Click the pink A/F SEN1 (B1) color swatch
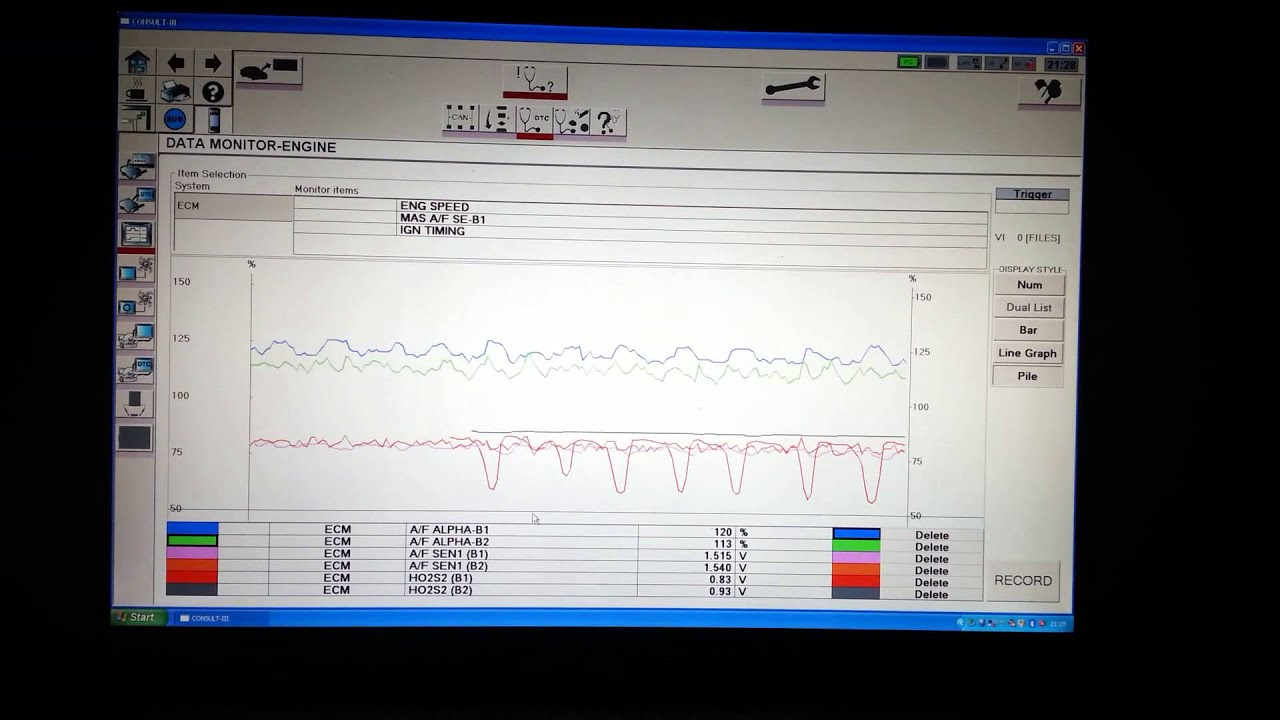Image resolution: width=1280 pixels, height=720 pixels. pyautogui.click(x=192, y=553)
